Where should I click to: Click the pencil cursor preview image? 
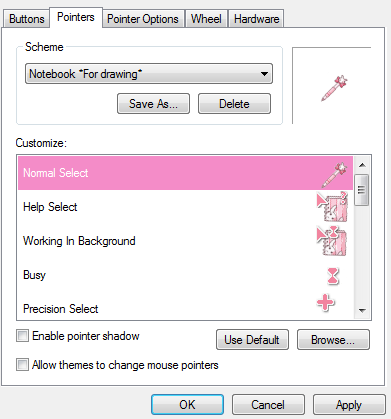click(334, 88)
